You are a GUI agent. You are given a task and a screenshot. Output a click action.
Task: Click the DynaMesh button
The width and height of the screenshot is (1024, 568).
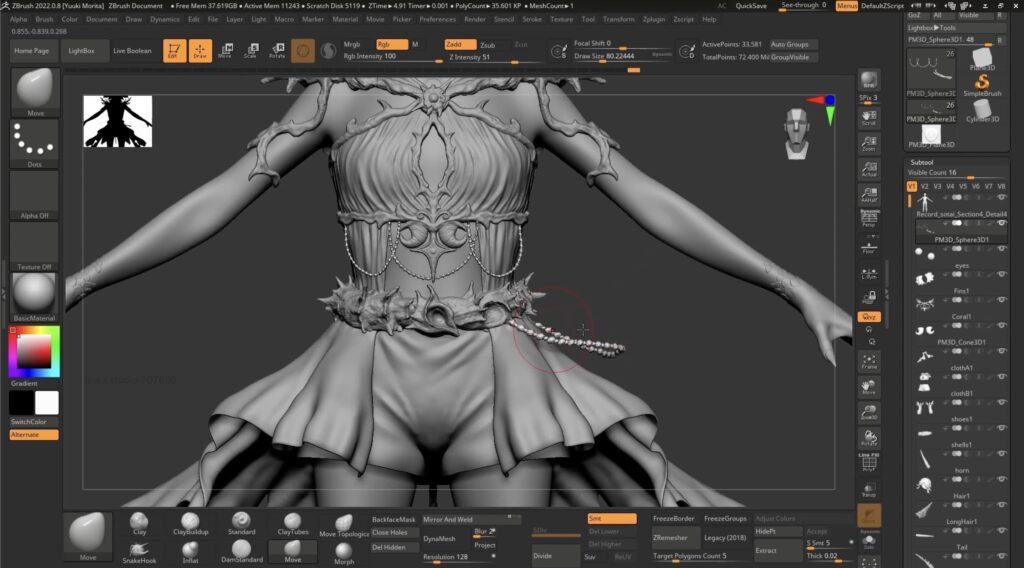tap(440, 538)
